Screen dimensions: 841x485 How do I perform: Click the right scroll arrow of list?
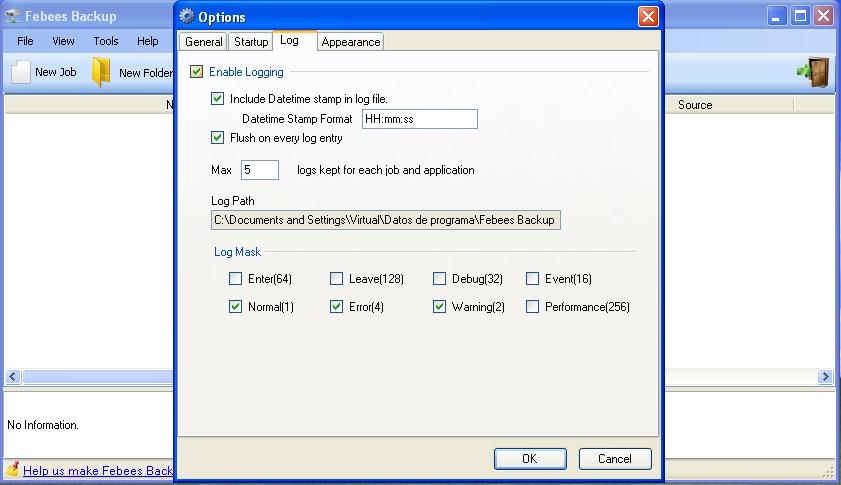pos(825,377)
